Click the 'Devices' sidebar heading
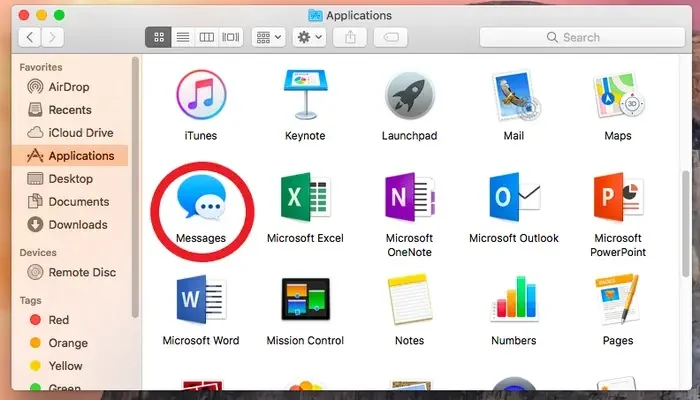700x400 pixels. (x=38, y=252)
